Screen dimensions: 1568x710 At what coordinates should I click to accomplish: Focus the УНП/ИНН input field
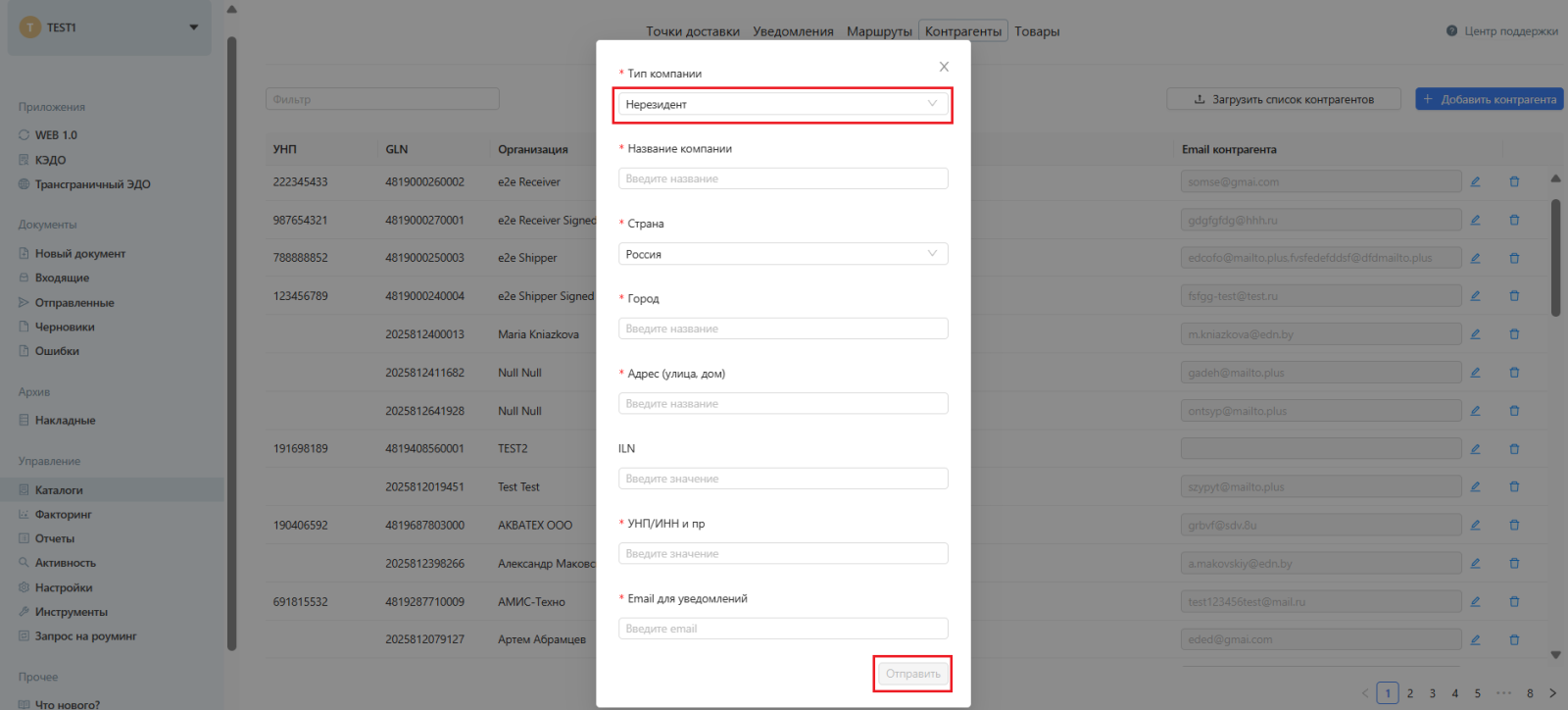coord(783,553)
